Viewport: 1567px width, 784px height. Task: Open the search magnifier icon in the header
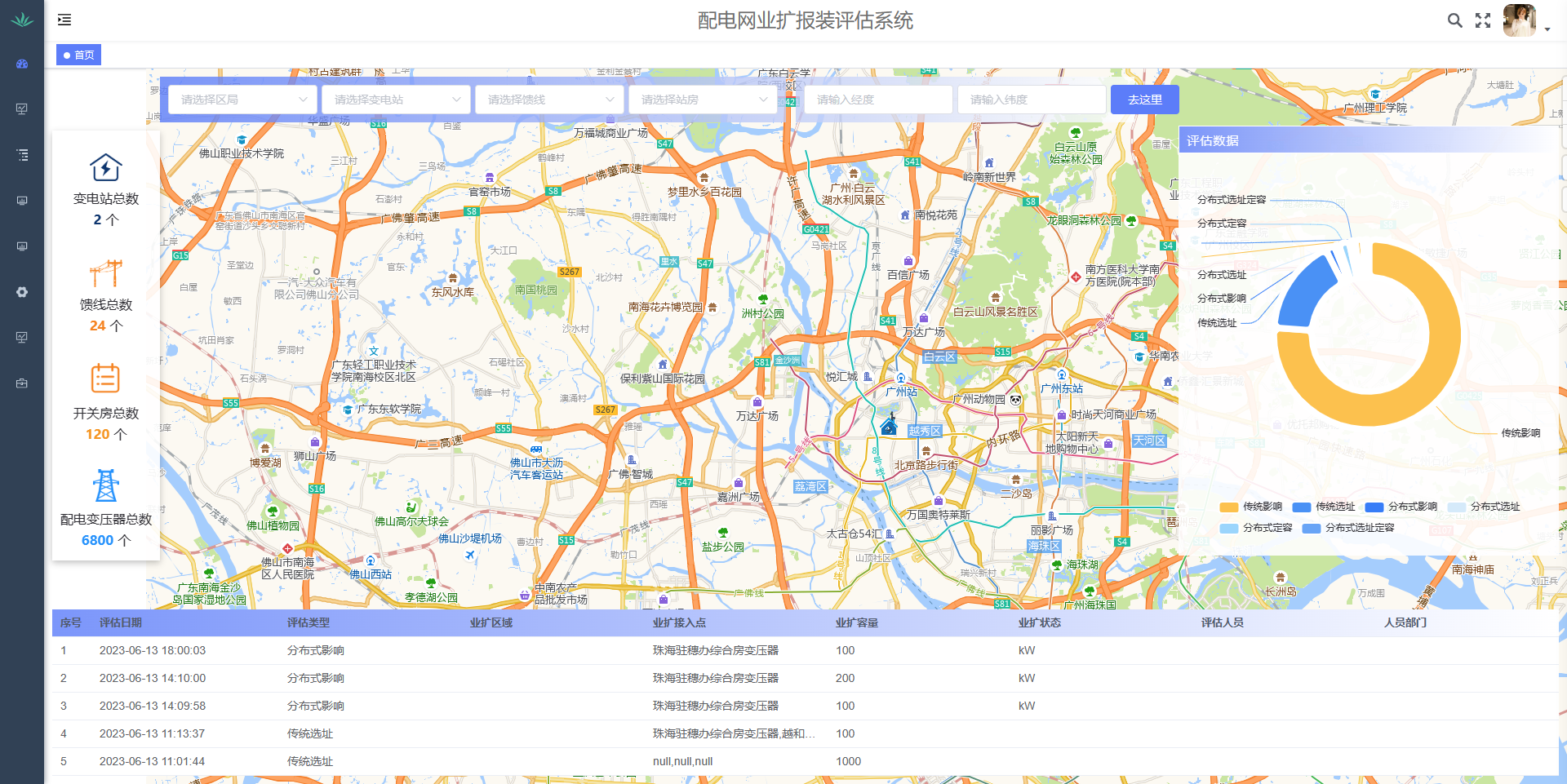[x=1454, y=20]
